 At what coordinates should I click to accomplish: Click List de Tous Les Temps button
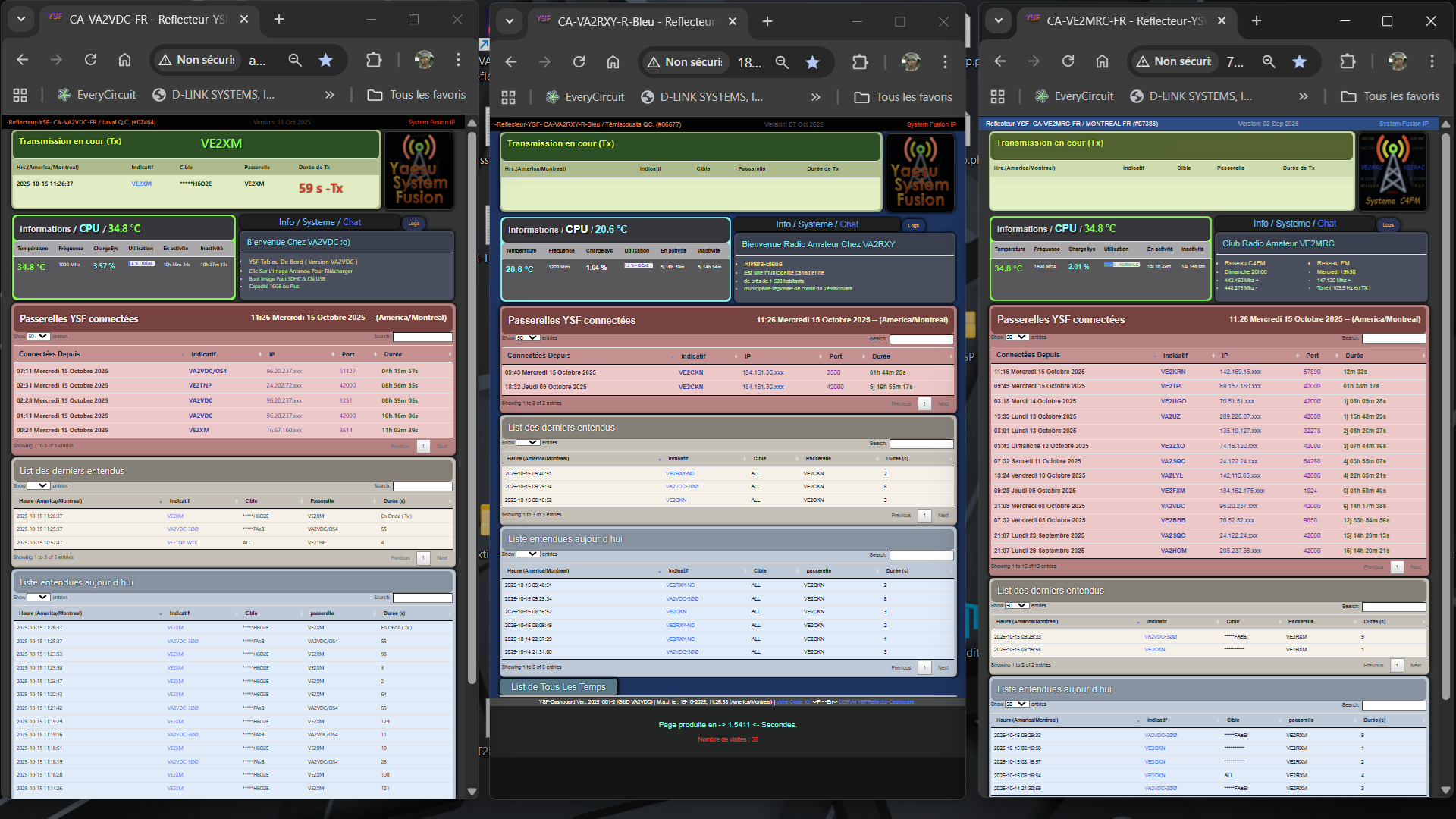pos(558,687)
